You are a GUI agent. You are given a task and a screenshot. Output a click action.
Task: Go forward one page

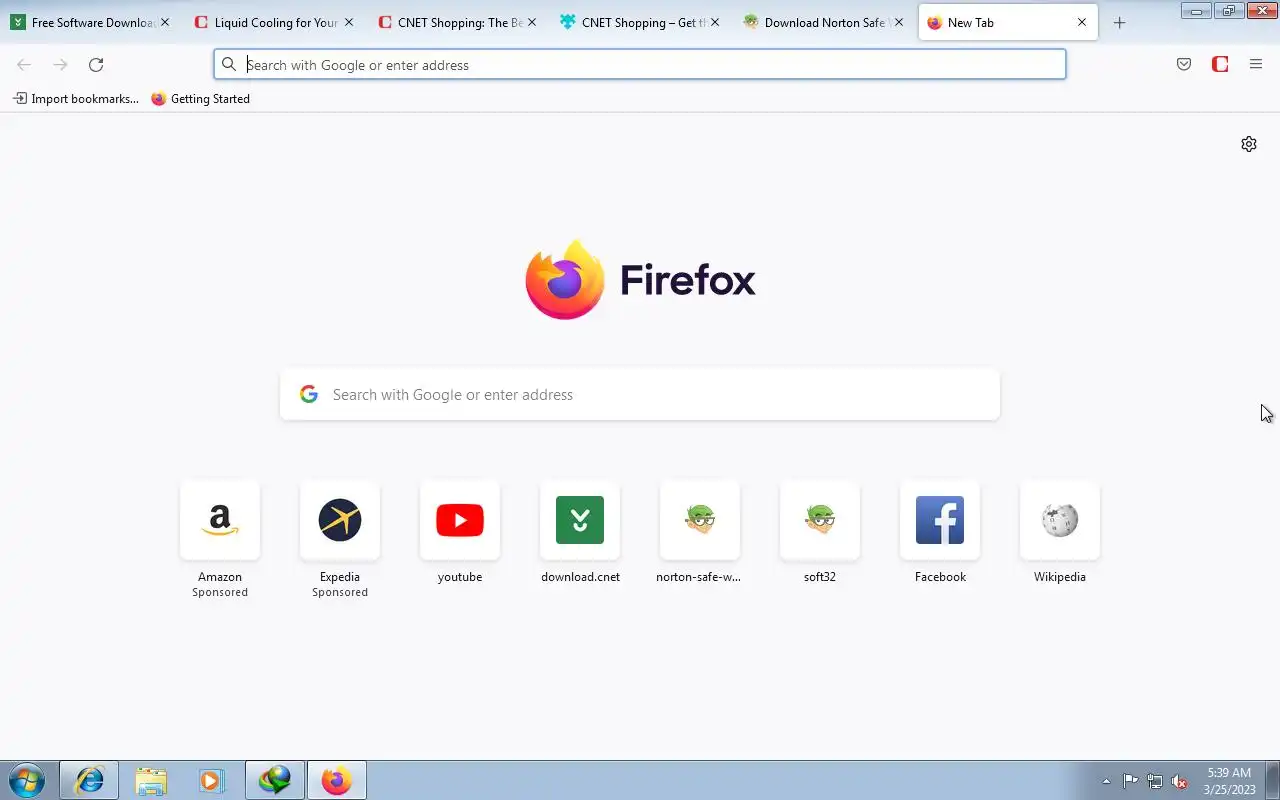coord(60,64)
